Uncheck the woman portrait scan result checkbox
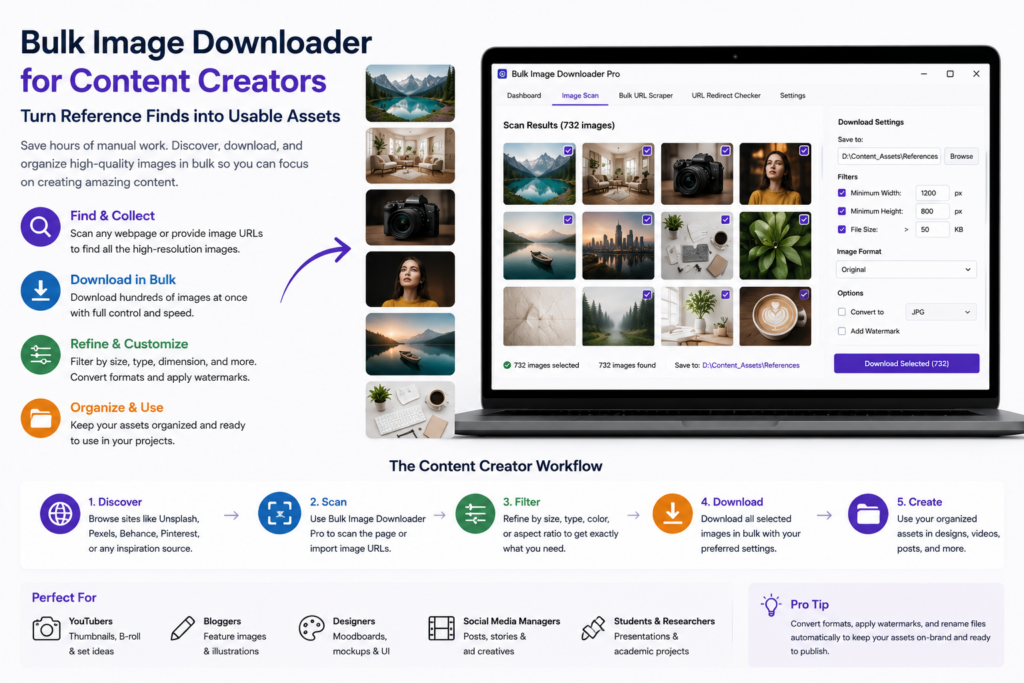Screen dimensions: 1024x683 [x=804, y=151]
